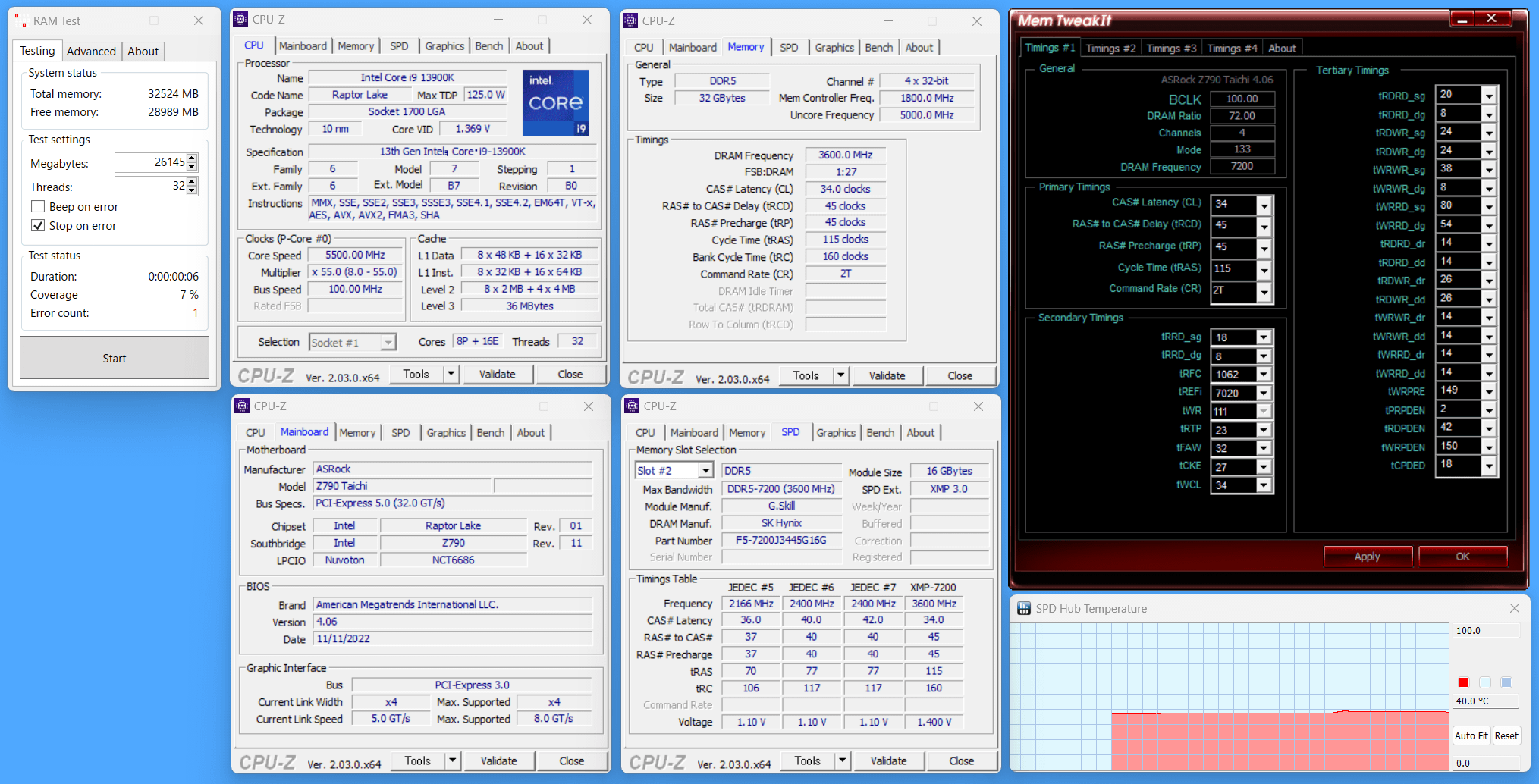This screenshot has width=1539, height=784.
Task: Minimize the MemTweakIt window
Action: [x=1463, y=19]
